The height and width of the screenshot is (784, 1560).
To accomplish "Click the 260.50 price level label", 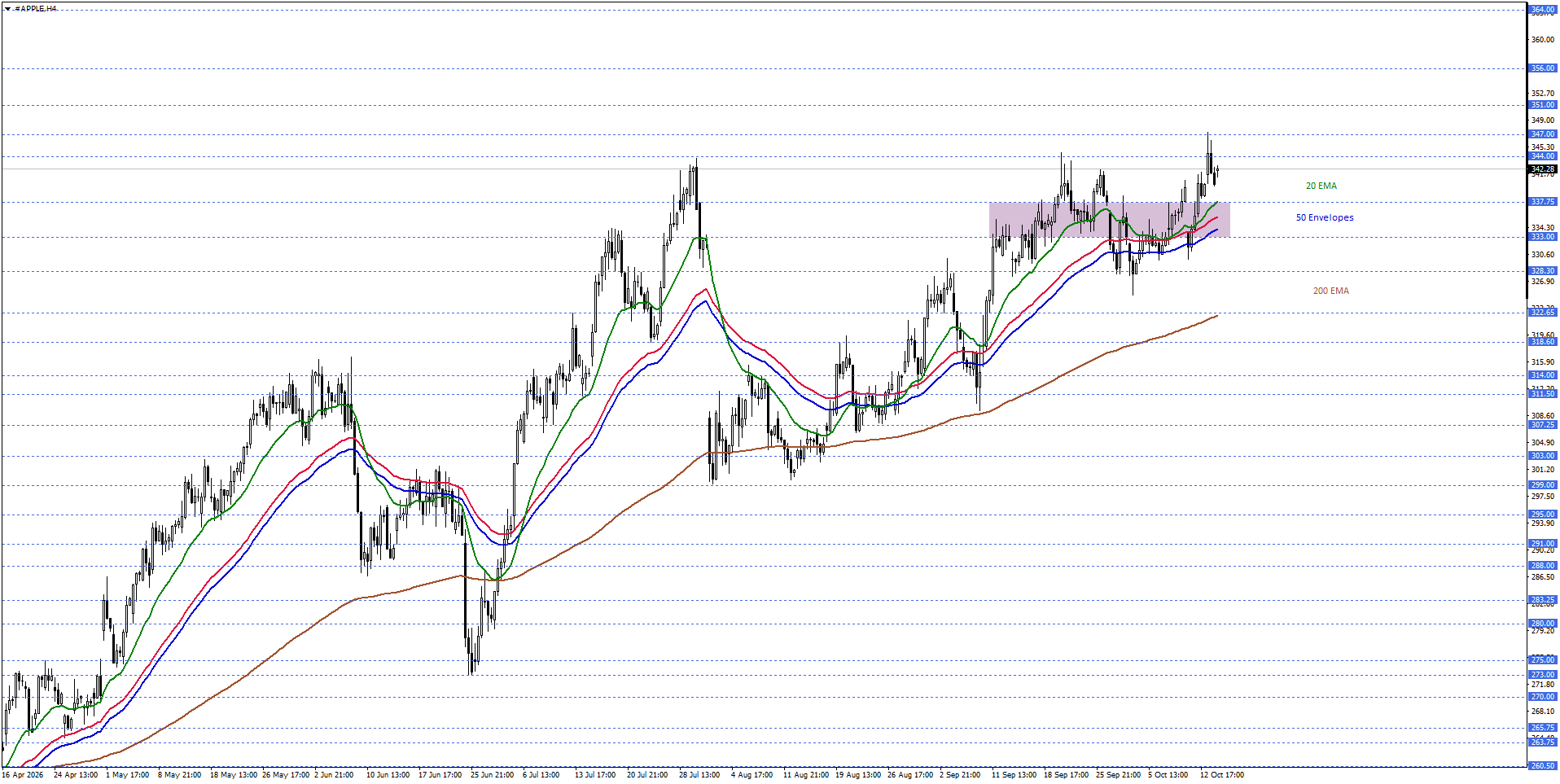I will click(x=1543, y=766).
